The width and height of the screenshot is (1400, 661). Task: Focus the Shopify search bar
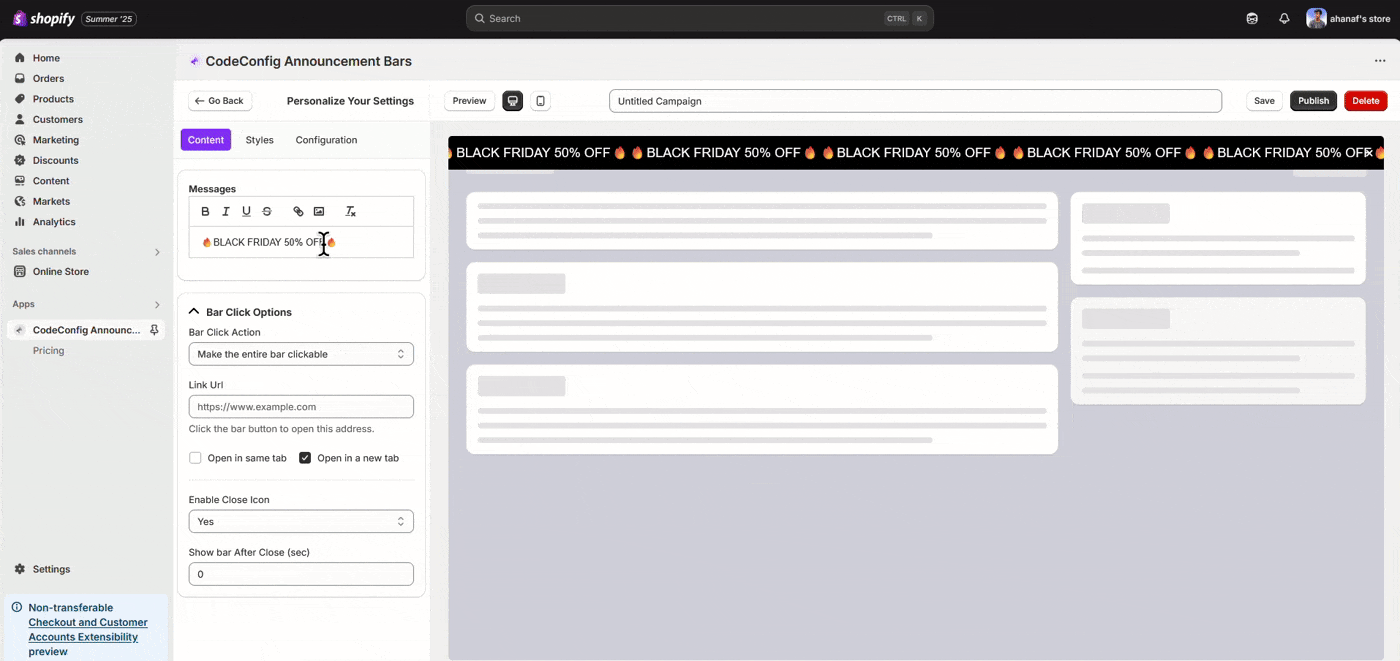pyautogui.click(x=700, y=18)
